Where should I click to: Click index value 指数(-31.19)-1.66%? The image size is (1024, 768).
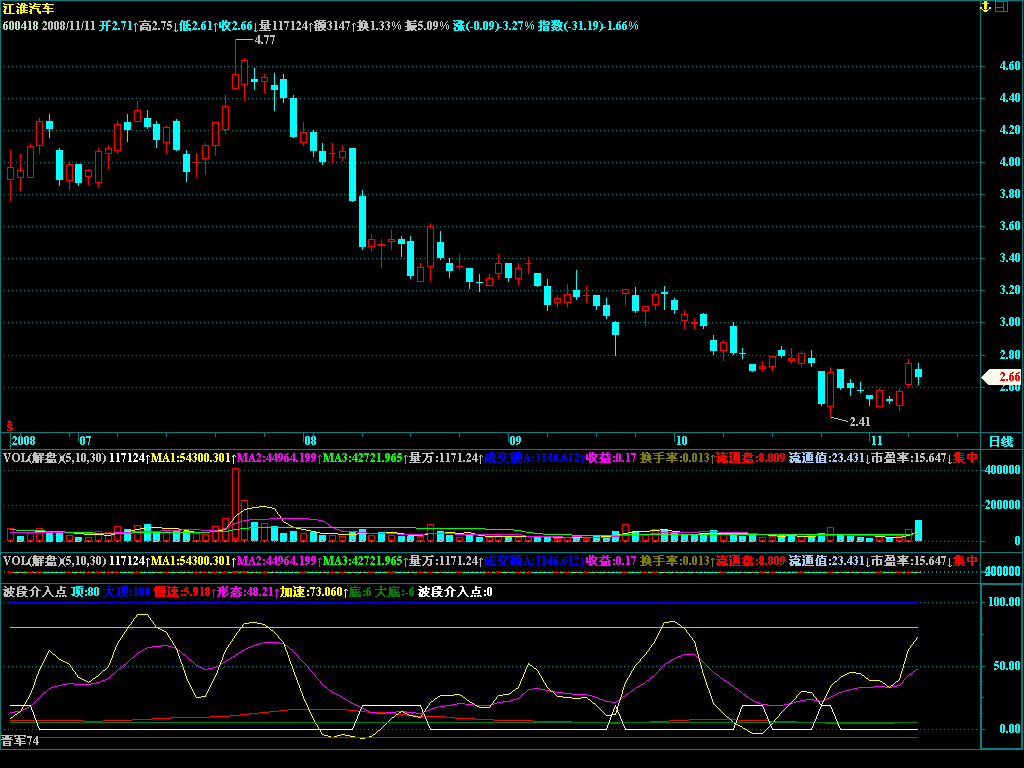[588, 26]
